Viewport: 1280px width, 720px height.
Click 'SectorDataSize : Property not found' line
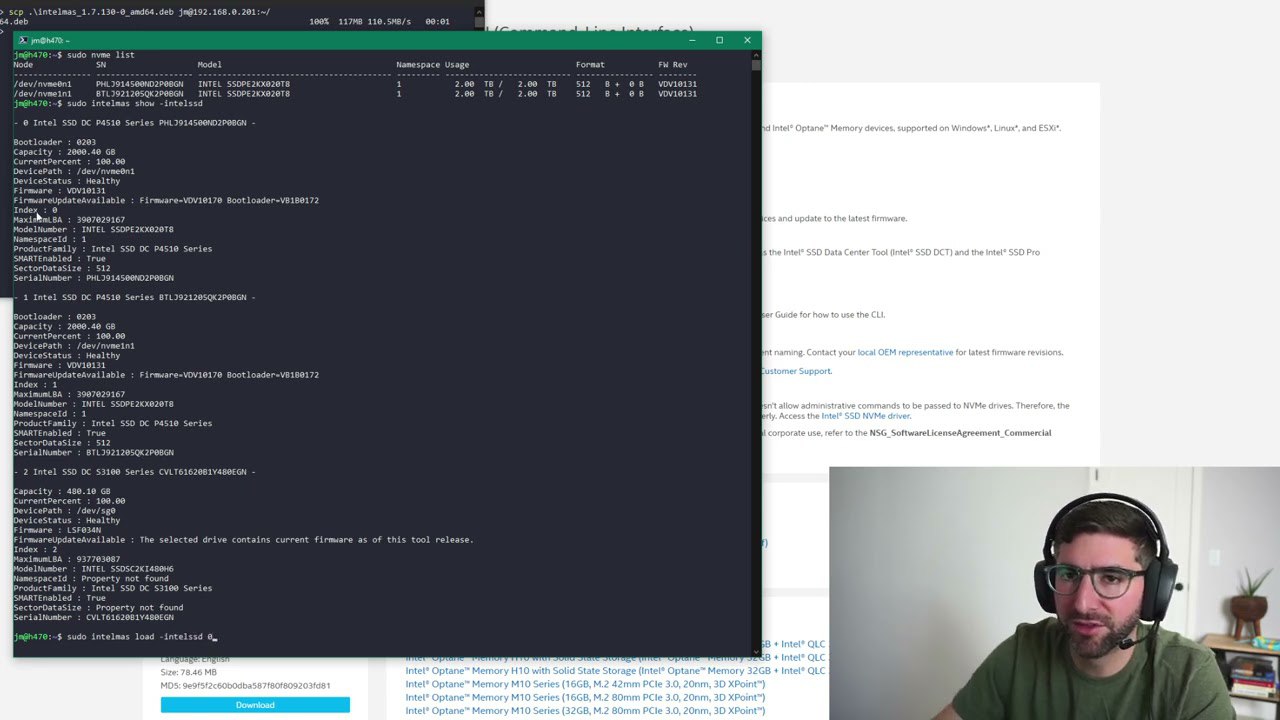click(x=98, y=608)
